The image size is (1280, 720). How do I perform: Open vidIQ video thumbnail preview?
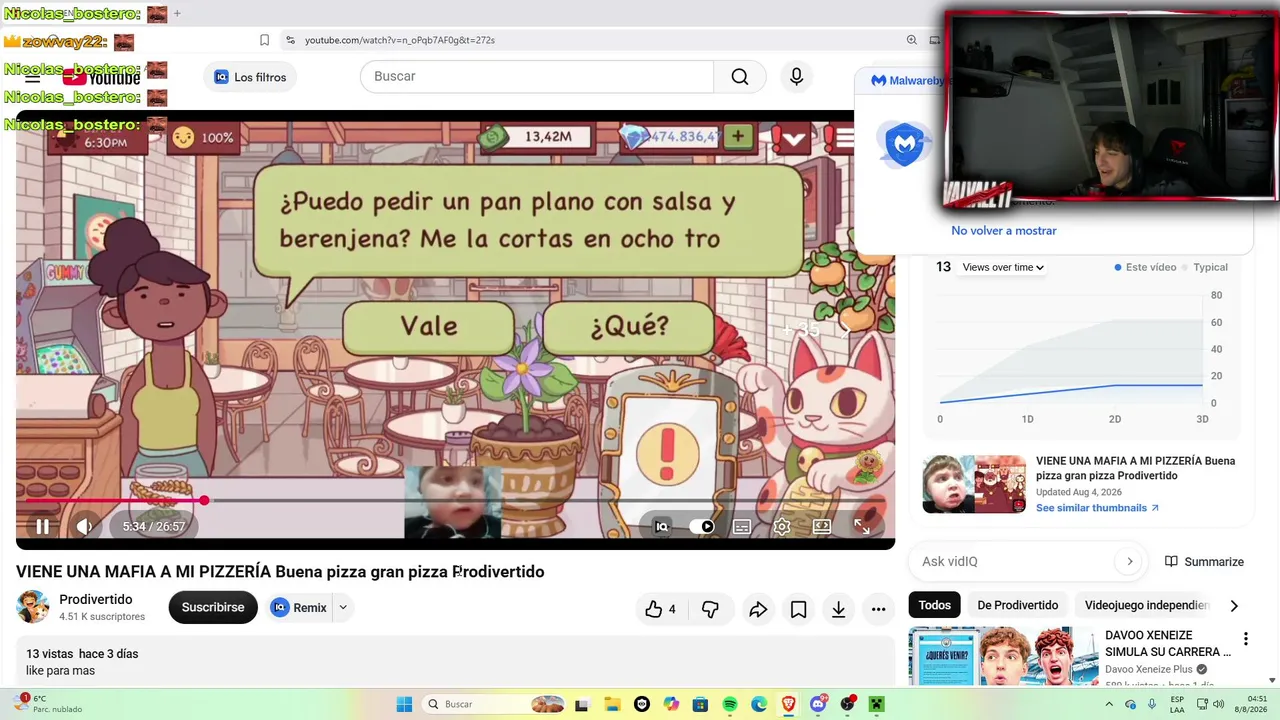click(974, 485)
